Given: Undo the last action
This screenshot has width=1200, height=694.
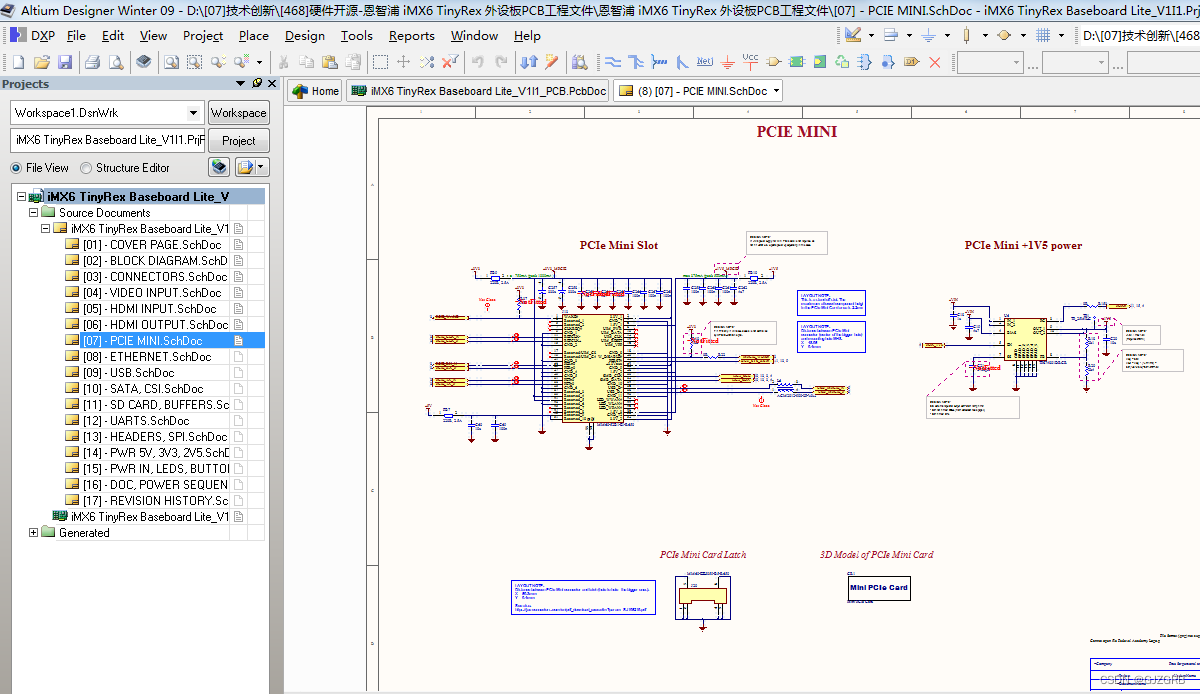Looking at the screenshot, I should [477, 61].
